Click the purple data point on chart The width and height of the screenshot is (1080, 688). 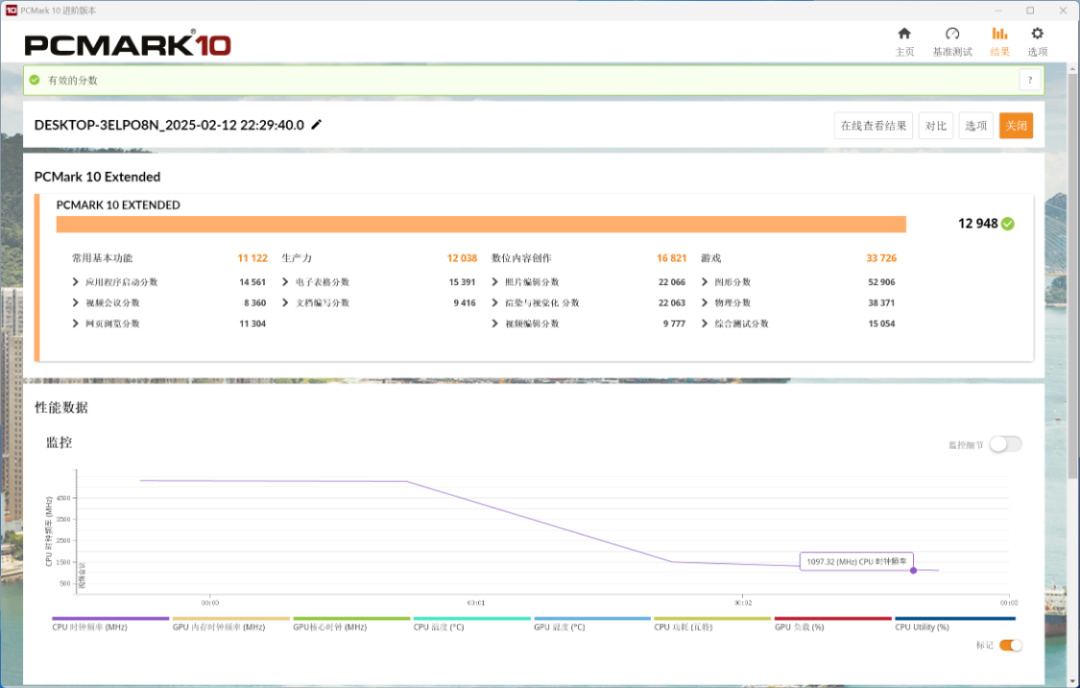click(913, 570)
